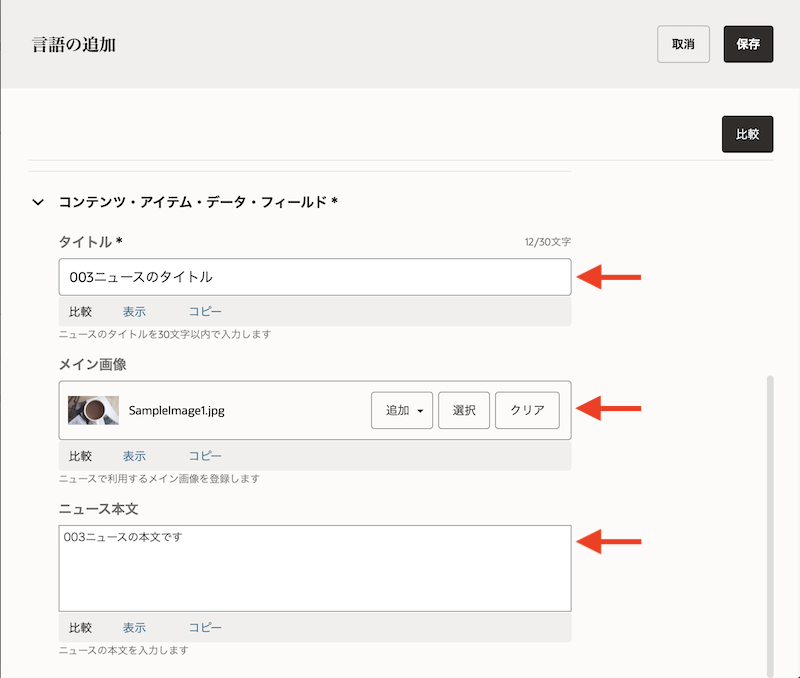Click コピー under the メイン画像 field
This screenshot has height=678, width=800.
point(205,456)
